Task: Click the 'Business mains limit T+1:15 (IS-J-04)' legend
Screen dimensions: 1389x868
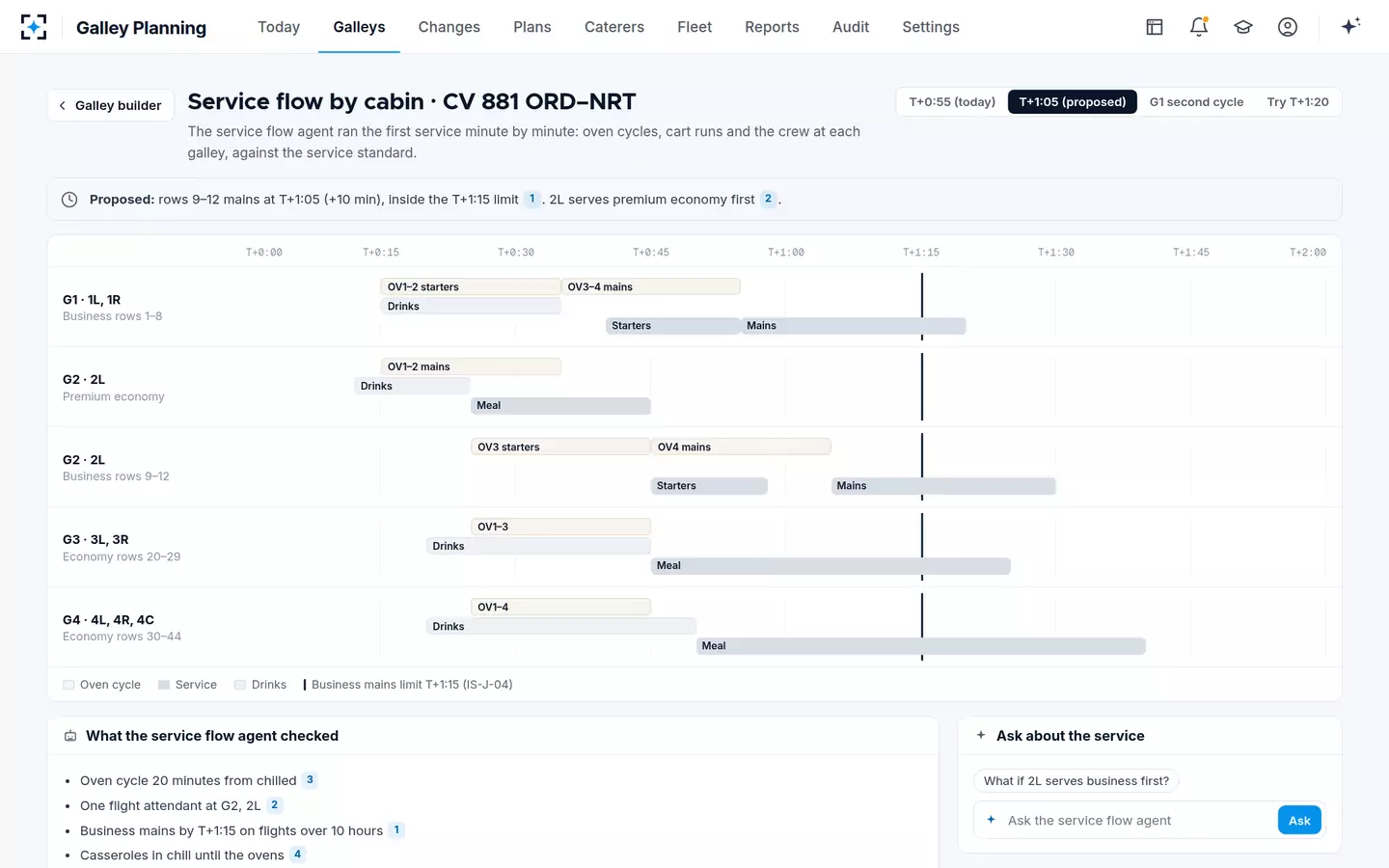Action: tap(409, 685)
